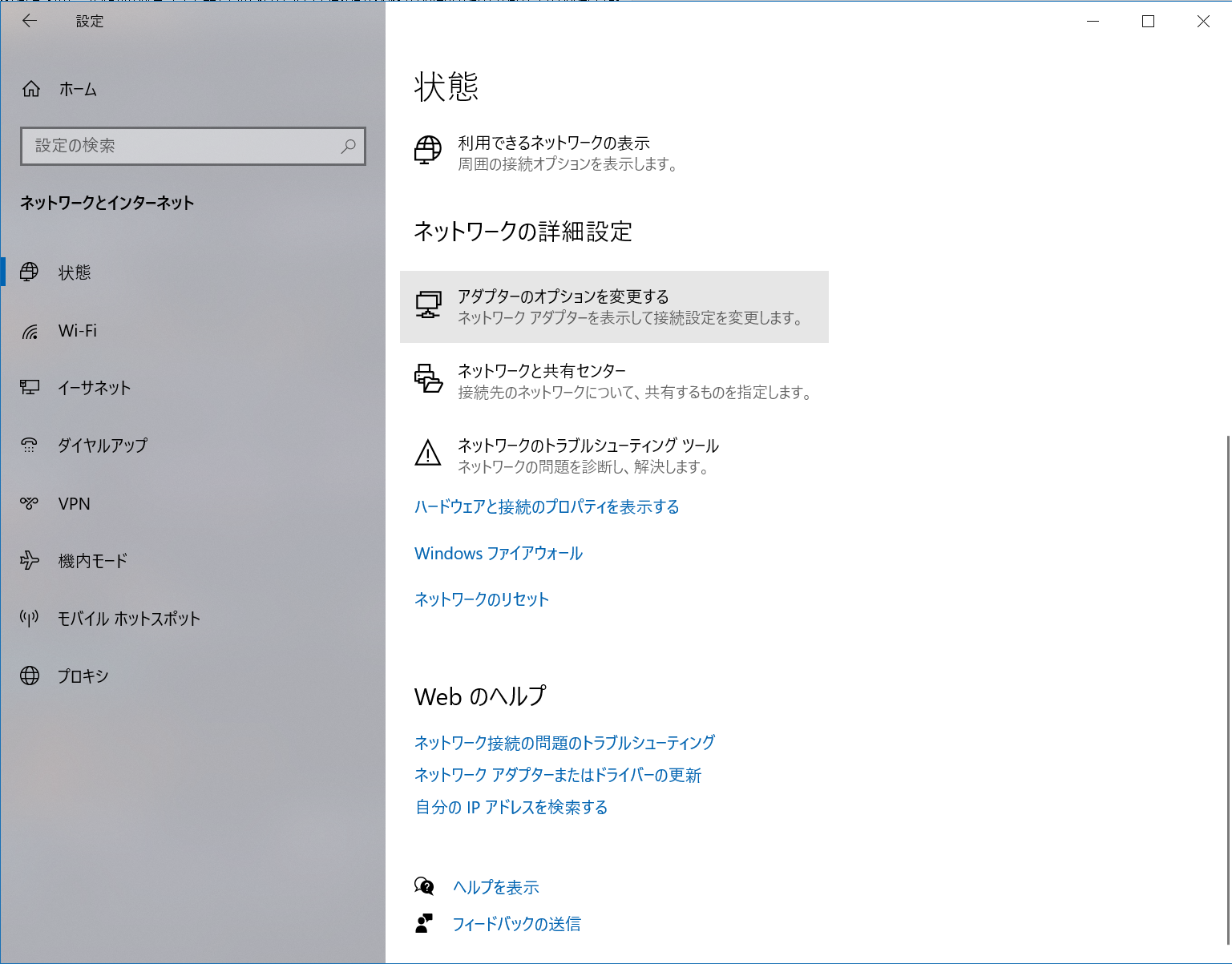Minimize the 設定 window
Viewport: 1232px width, 964px height.
pyautogui.click(x=1093, y=22)
